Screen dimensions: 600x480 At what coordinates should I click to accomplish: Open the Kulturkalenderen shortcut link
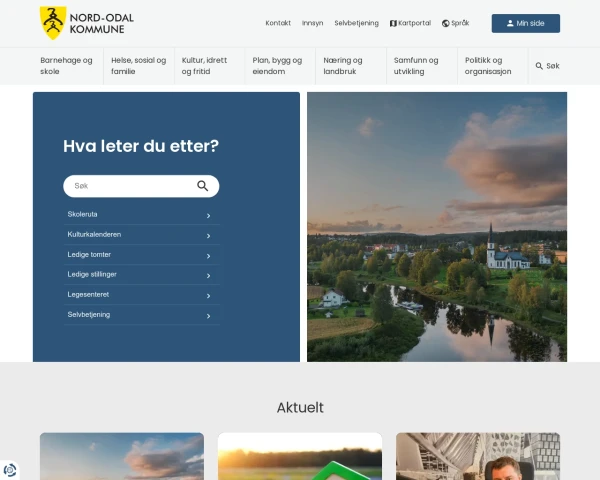(142, 235)
